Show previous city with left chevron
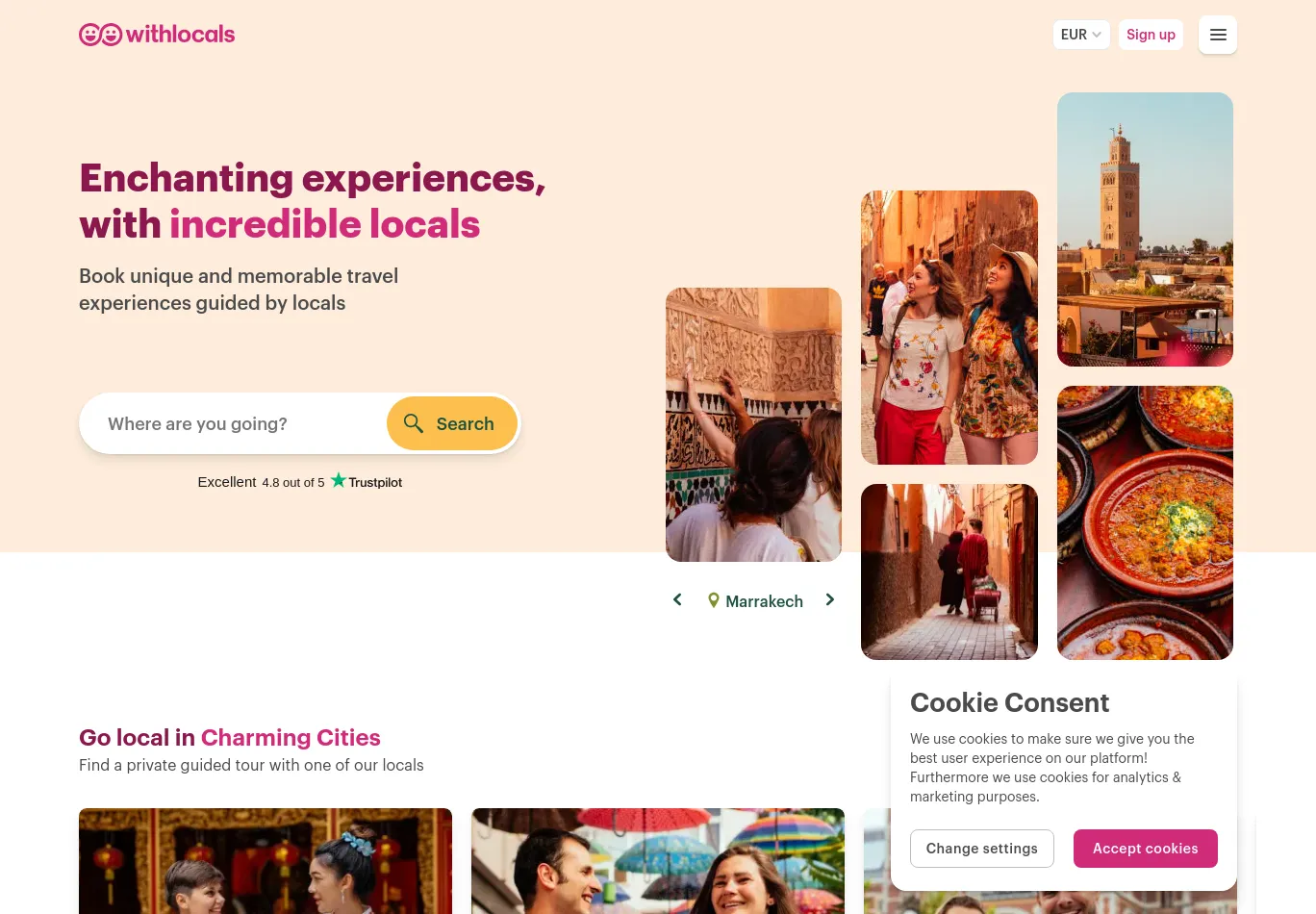This screenshot has height=914, width=1316. pyautogui.click(x=677, y=599)
